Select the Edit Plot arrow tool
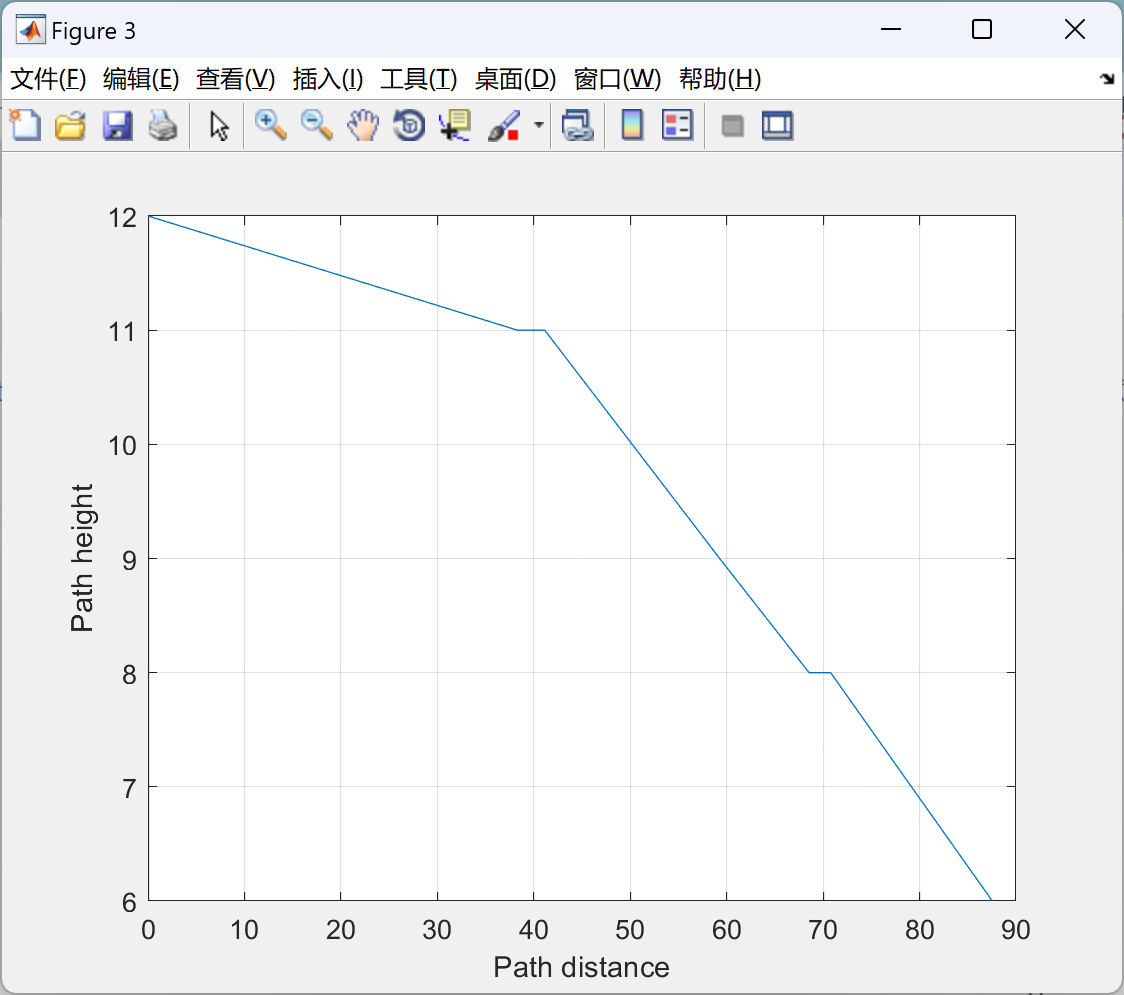This screenshot has width=1124, height=995. [219, 126]
